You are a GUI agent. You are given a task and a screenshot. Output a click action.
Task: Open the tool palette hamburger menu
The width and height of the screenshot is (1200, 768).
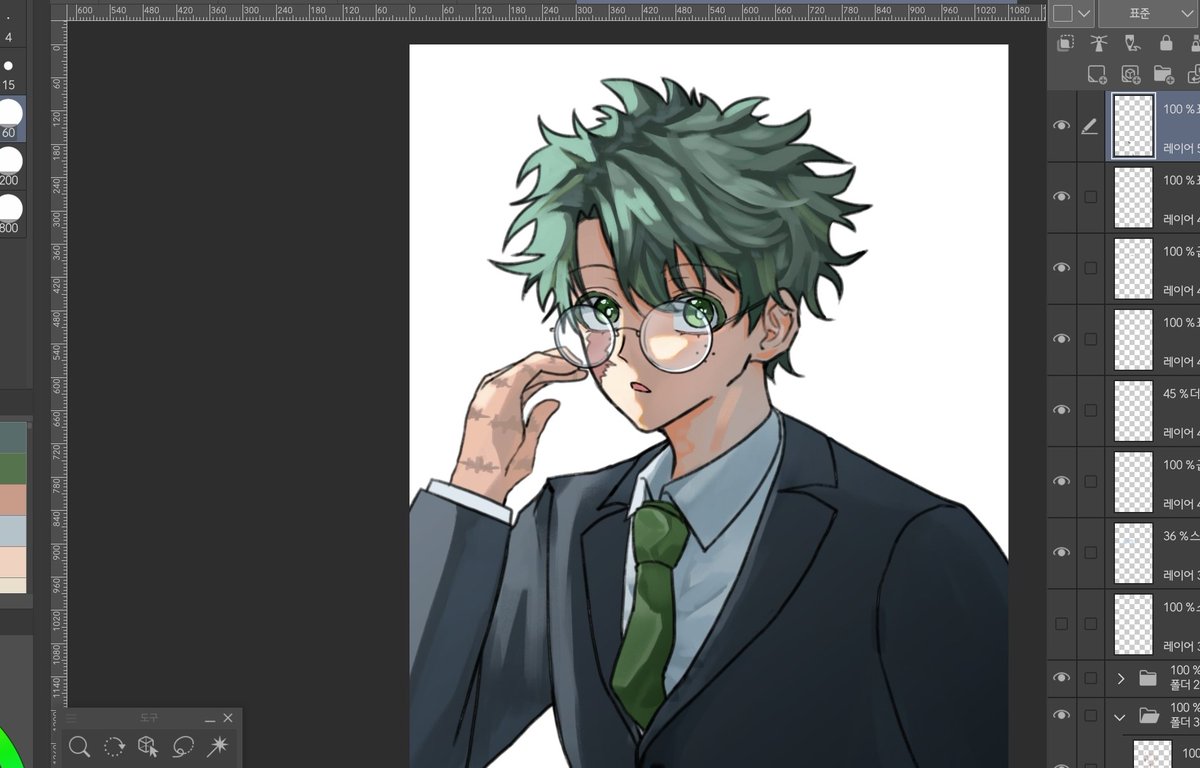(x=71, y=718)
